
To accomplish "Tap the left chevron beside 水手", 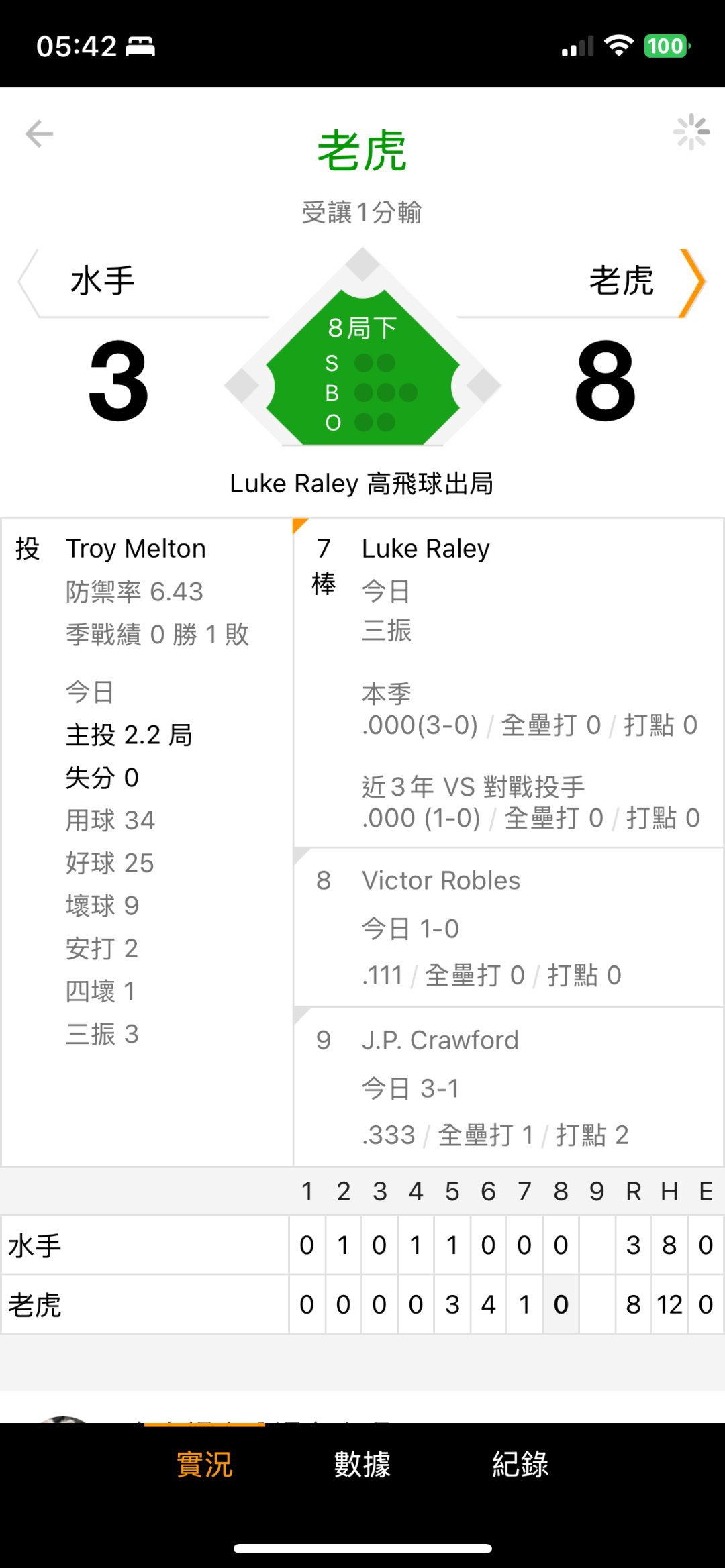I will point(28,282).
